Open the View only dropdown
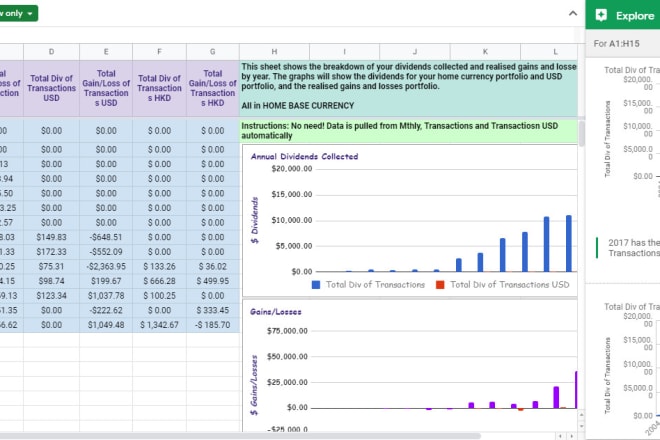The width and height of the screenshot is (660, 440). [17, 13]
